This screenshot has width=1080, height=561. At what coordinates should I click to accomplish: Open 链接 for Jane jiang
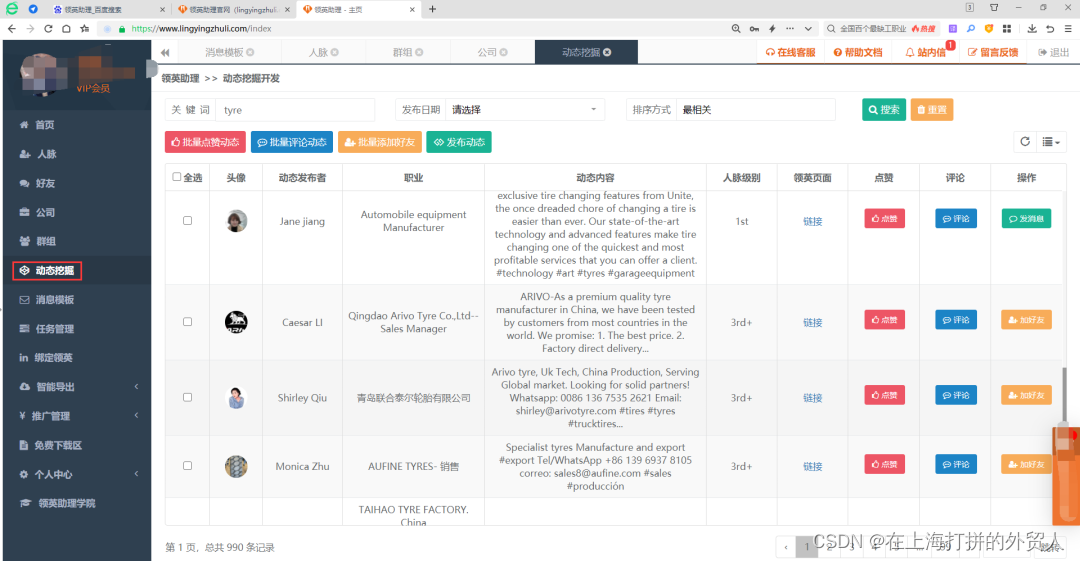point(813,221)
